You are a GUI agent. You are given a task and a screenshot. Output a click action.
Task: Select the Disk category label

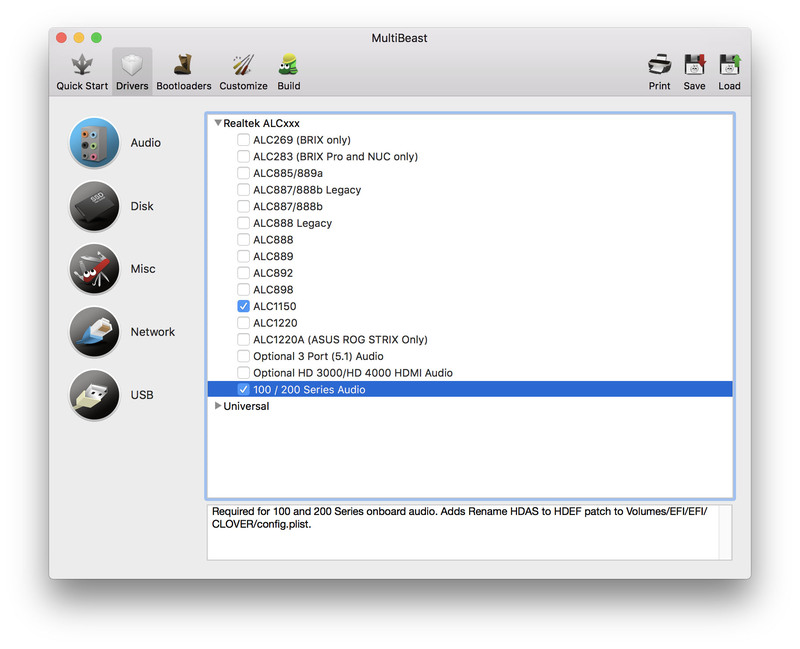click(142, 206)
